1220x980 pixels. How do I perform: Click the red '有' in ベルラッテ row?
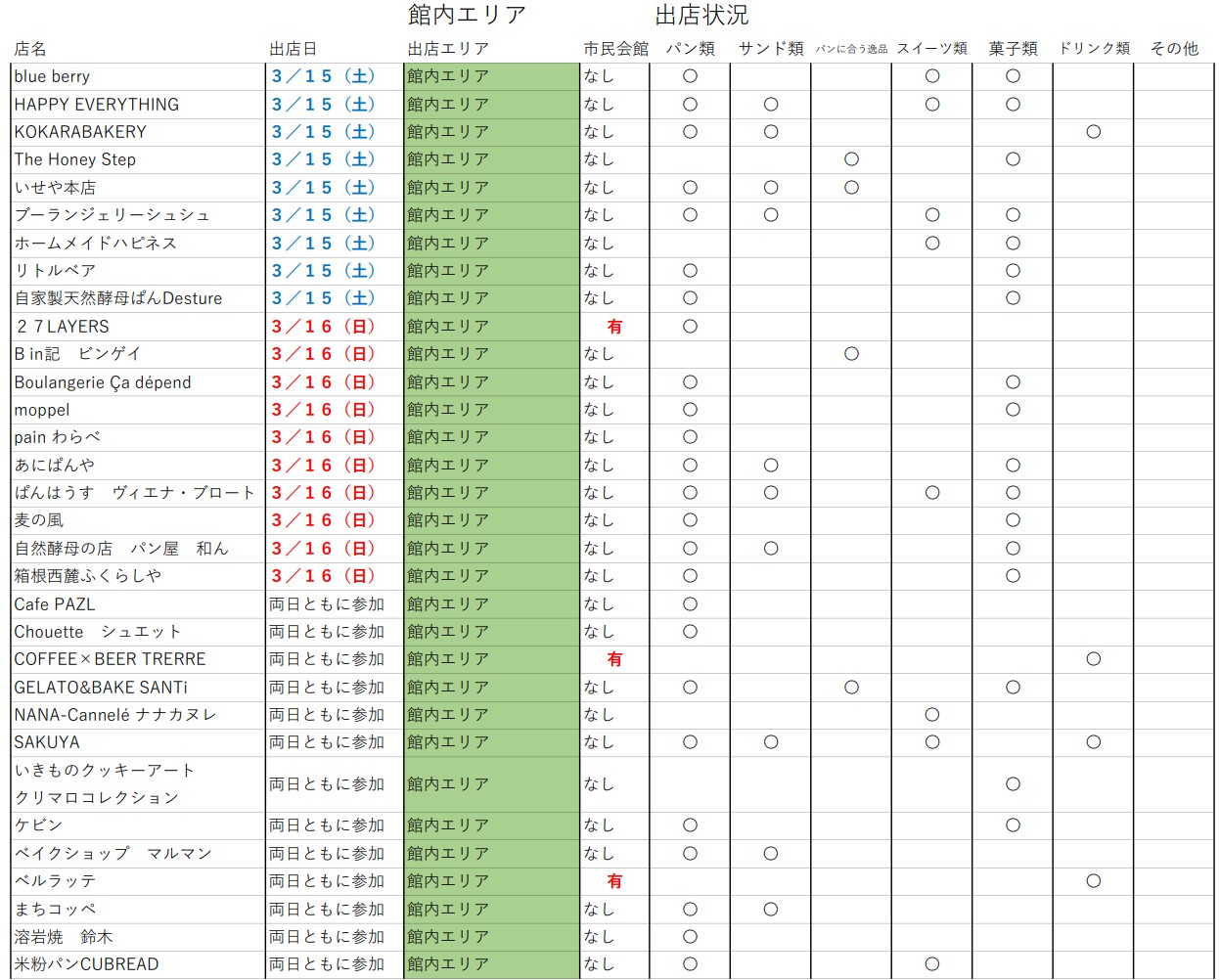coord(614,881)
